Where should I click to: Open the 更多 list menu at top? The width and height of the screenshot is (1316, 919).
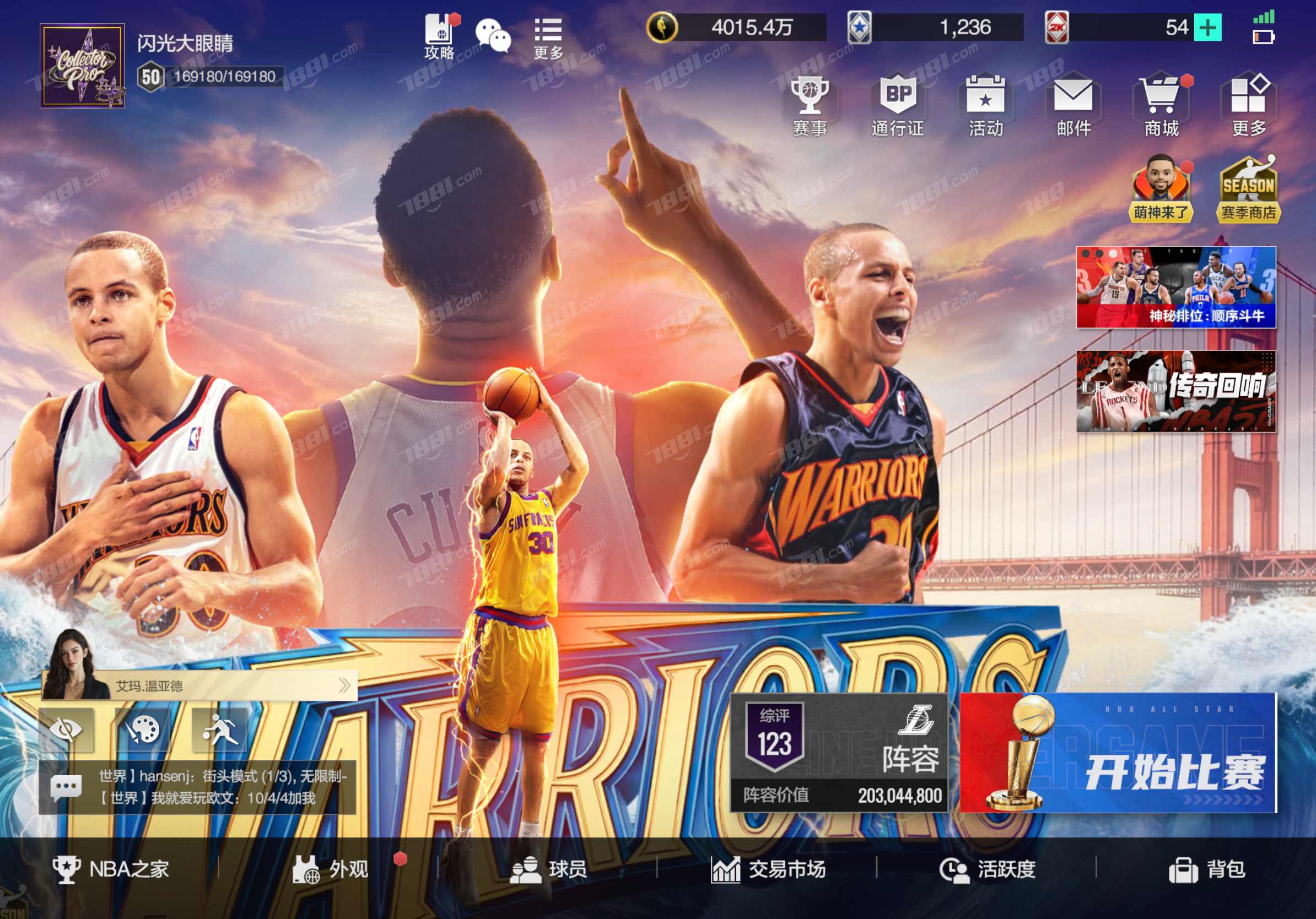[x=548, y=39]
